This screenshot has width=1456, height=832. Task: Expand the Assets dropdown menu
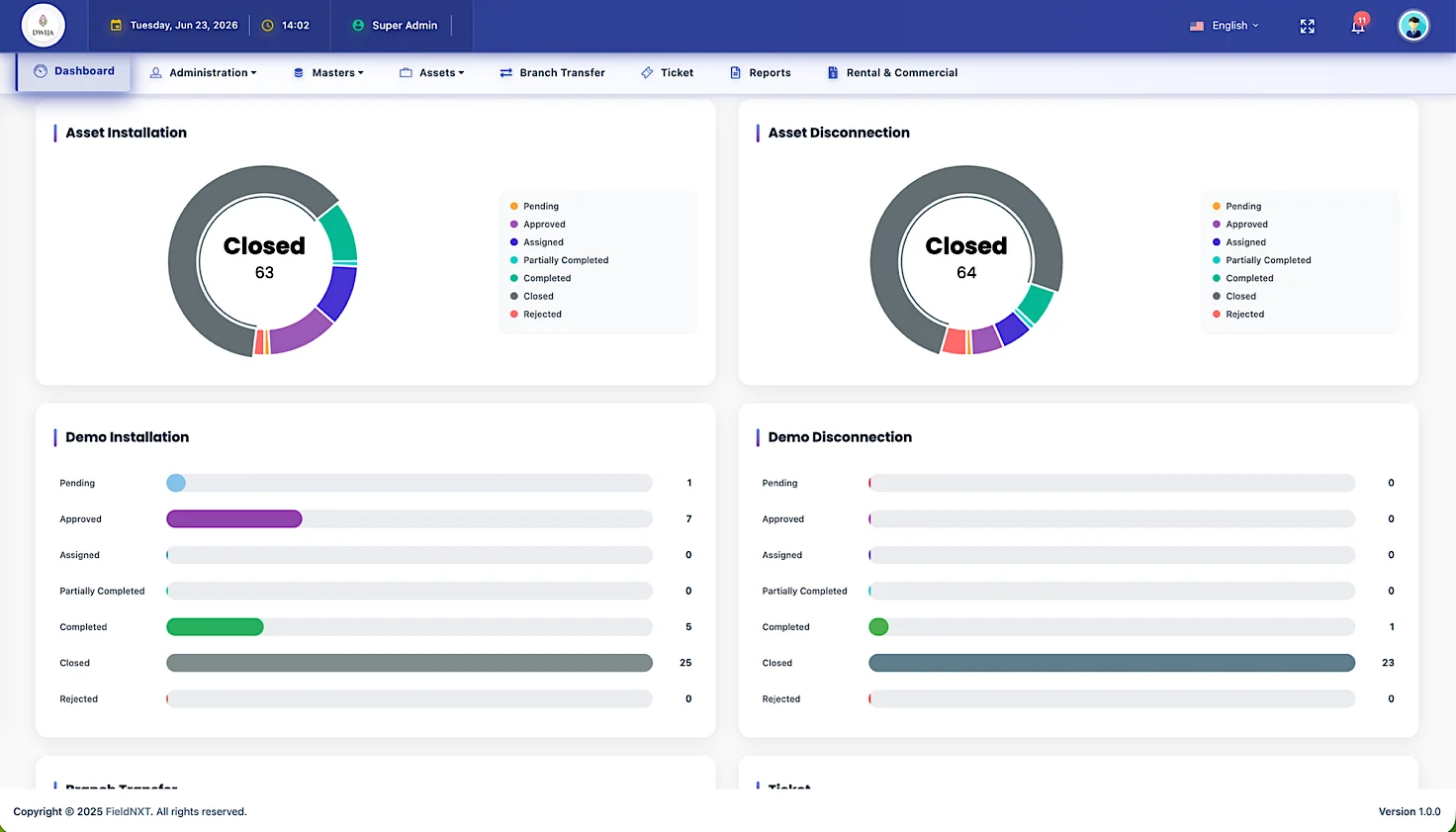(x=431, y=72)
